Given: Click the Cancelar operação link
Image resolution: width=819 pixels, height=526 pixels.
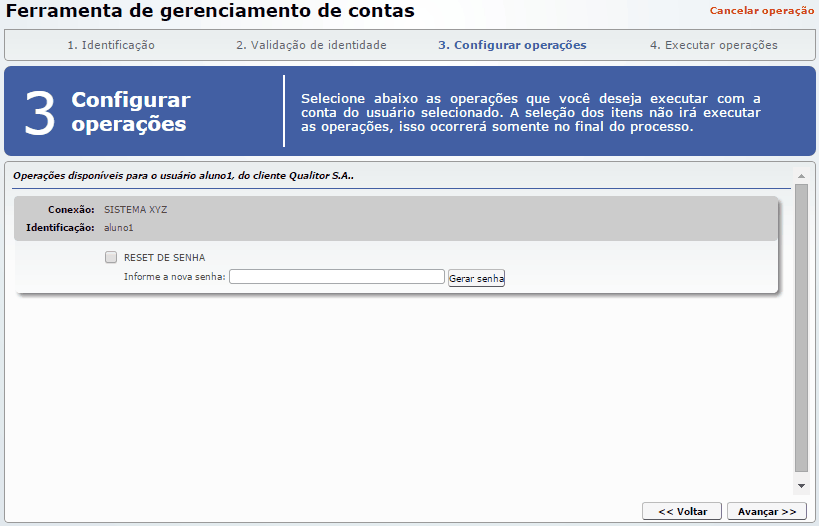Looking at the screenshot, I should coord(761,10).
